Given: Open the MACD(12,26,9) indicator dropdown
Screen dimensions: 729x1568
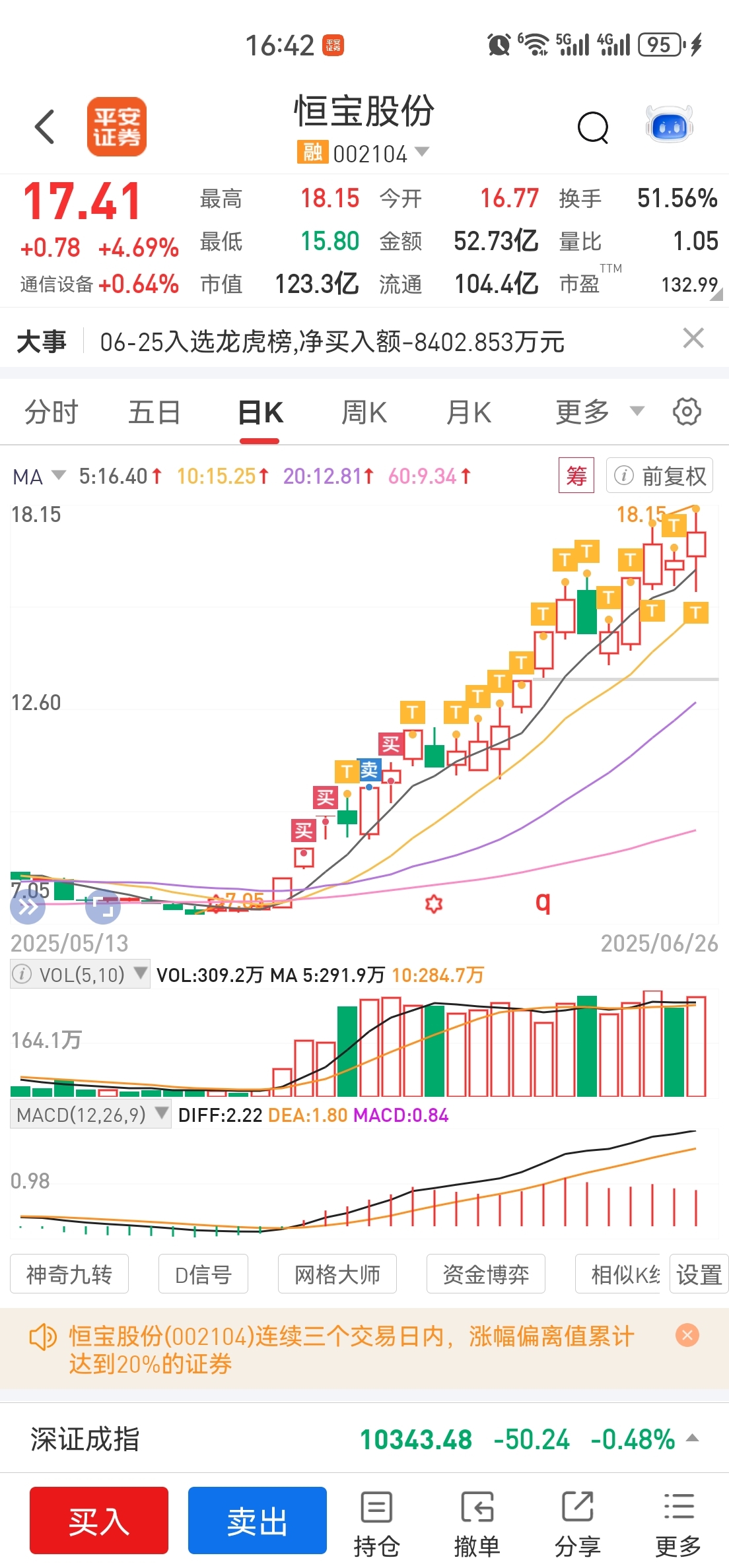Looking at the screenshot, I should [90, 1115].
